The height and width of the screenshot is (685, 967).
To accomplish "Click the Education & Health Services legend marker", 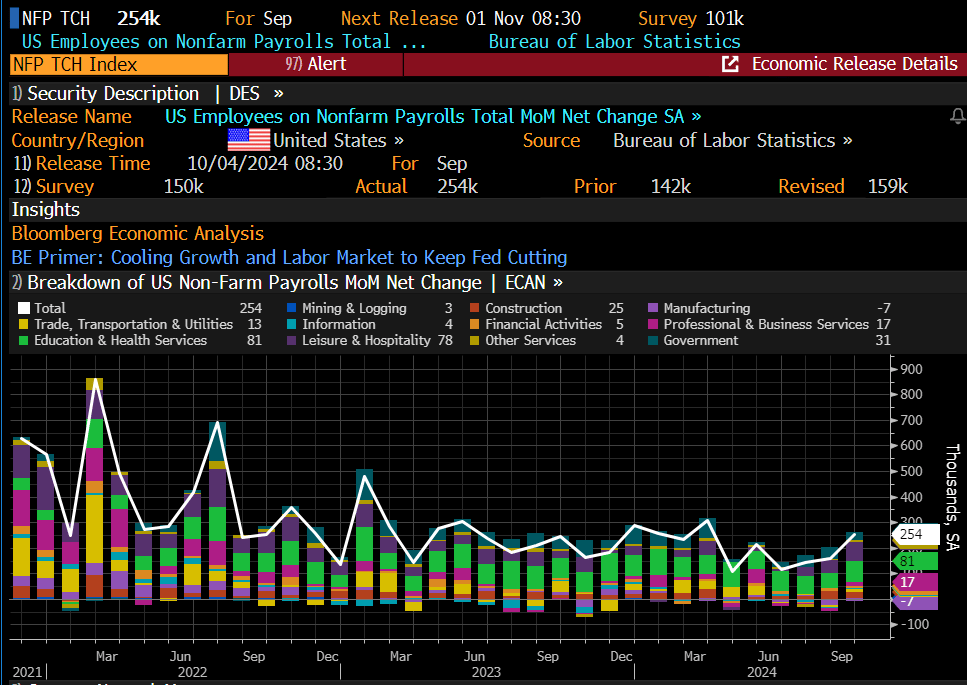I will coord(24,340).
